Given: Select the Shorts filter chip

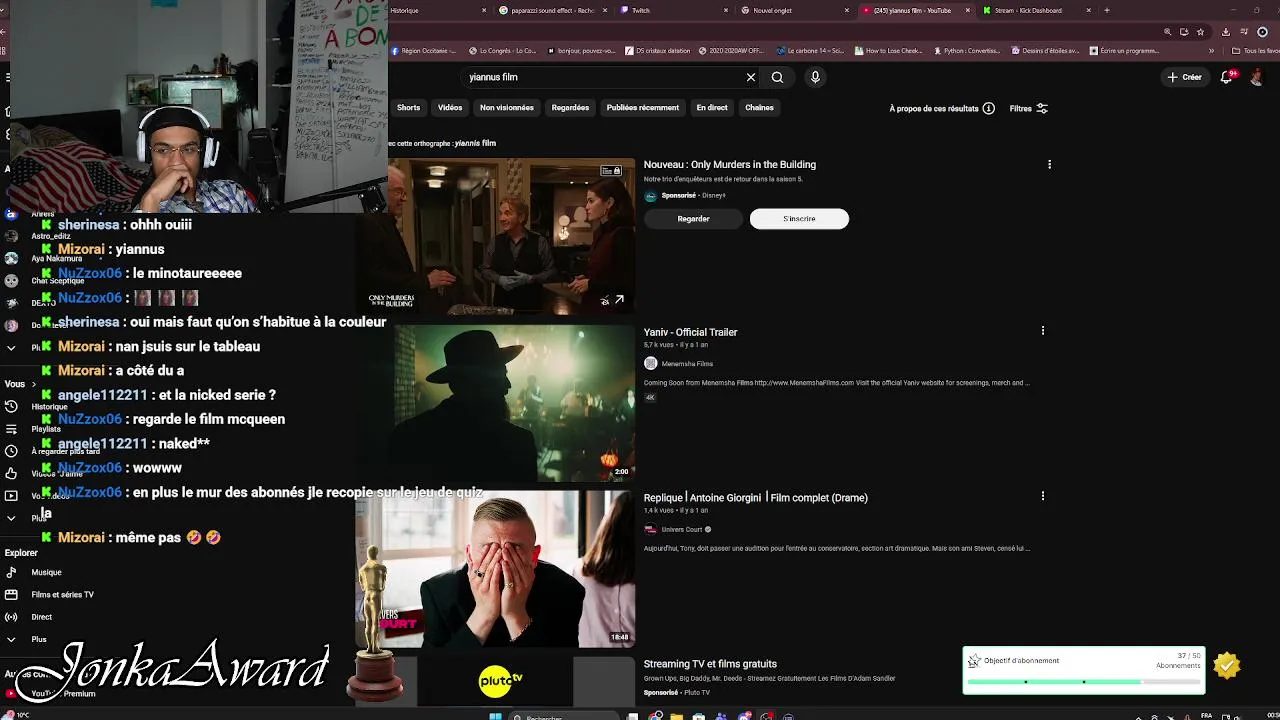Looking at the screenshot, I should click(408, 107).
